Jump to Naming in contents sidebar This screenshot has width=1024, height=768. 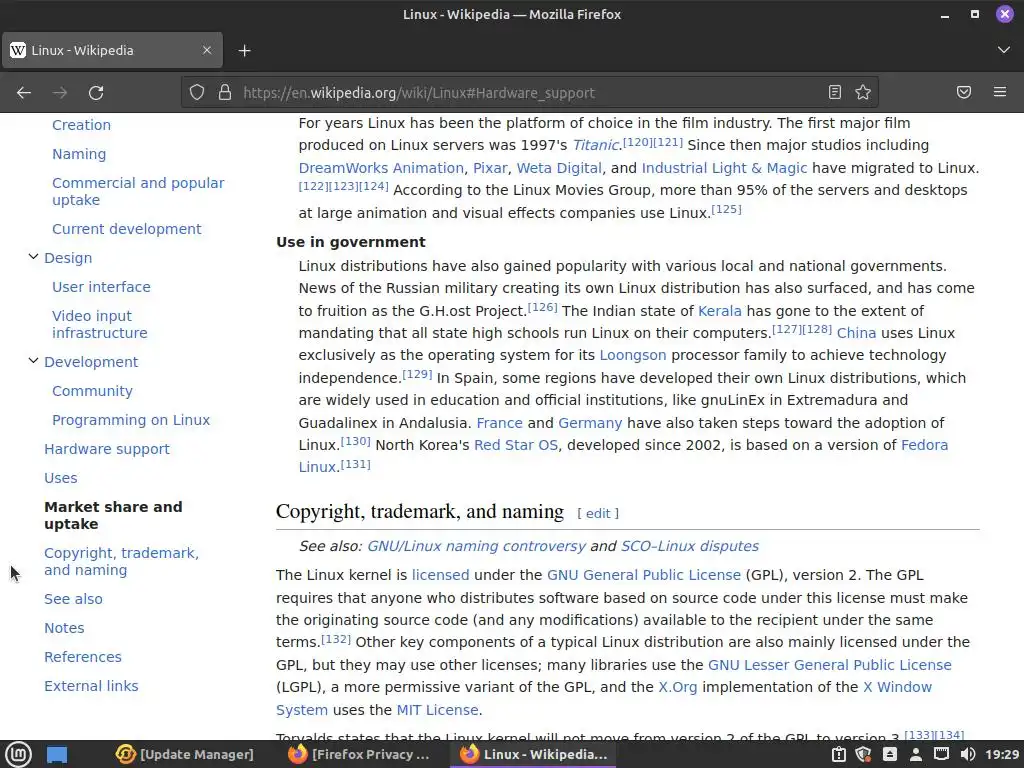click(x=79, y=154)
